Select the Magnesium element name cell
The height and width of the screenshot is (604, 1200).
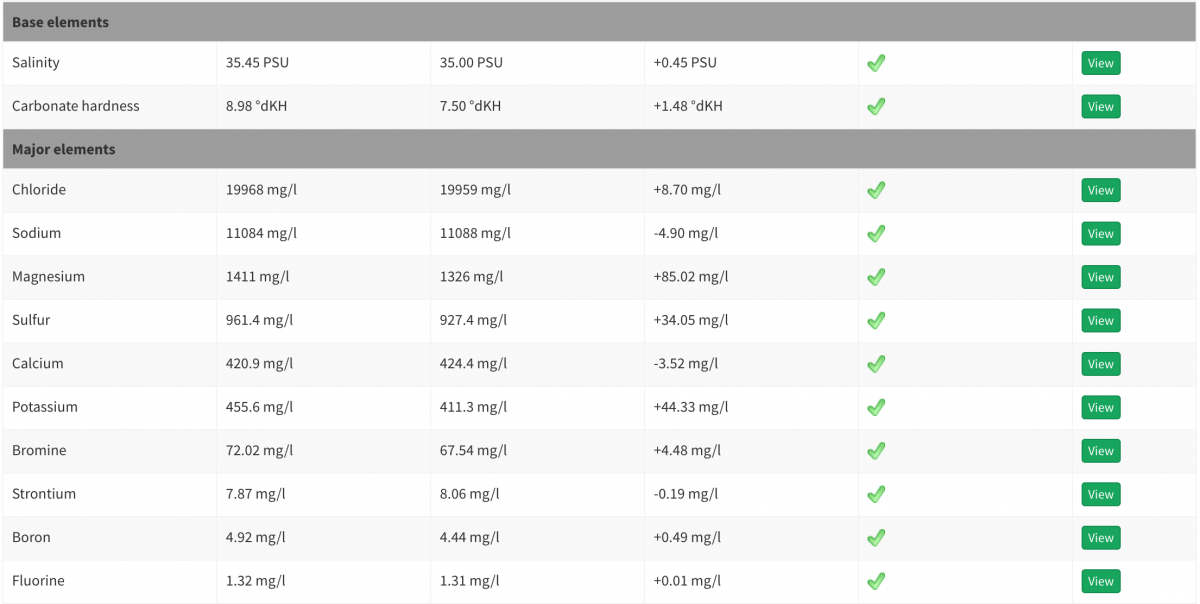(110, 277)
